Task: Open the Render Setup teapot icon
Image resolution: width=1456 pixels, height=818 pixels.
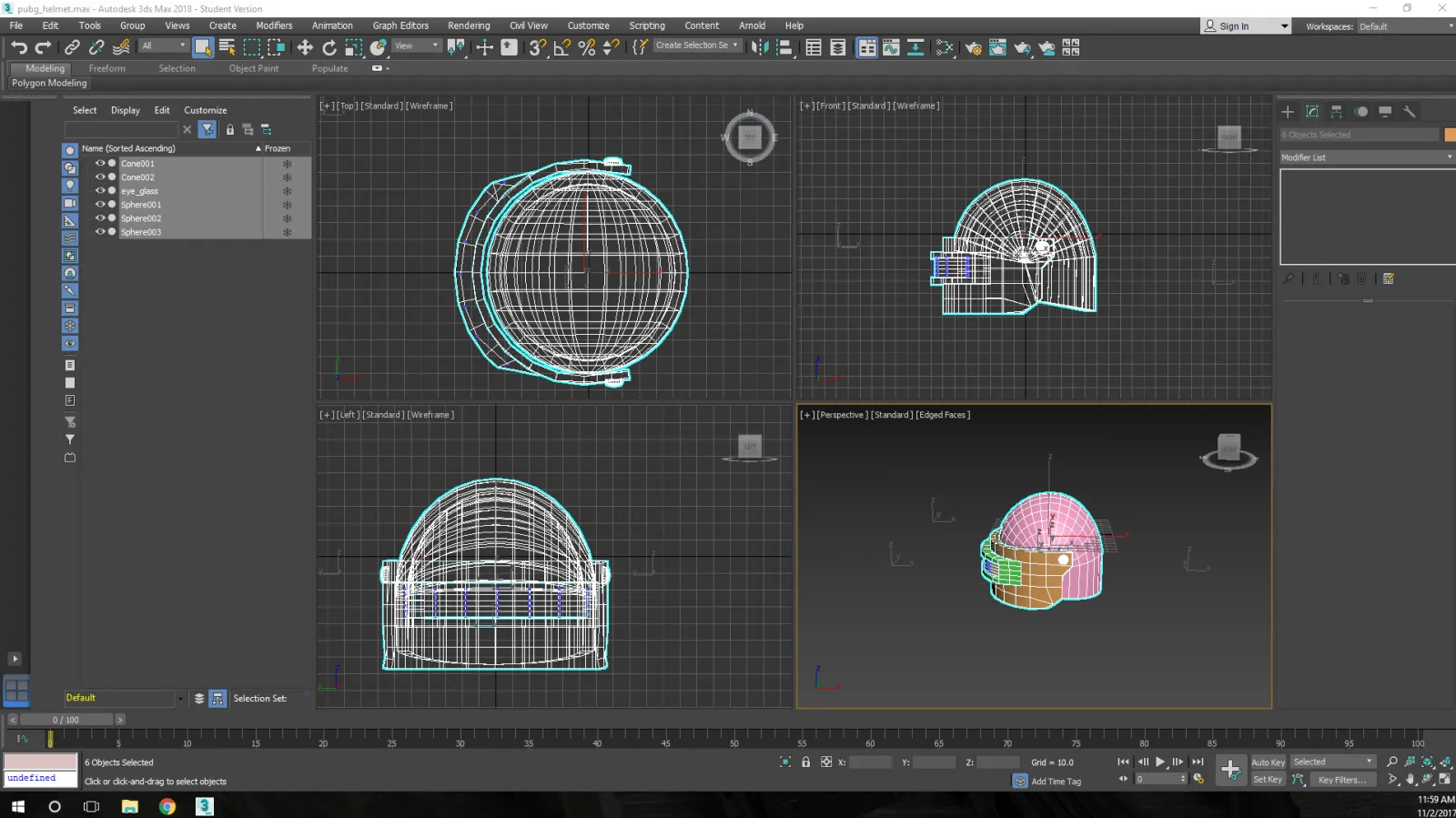Action: (x=973, y=47)
